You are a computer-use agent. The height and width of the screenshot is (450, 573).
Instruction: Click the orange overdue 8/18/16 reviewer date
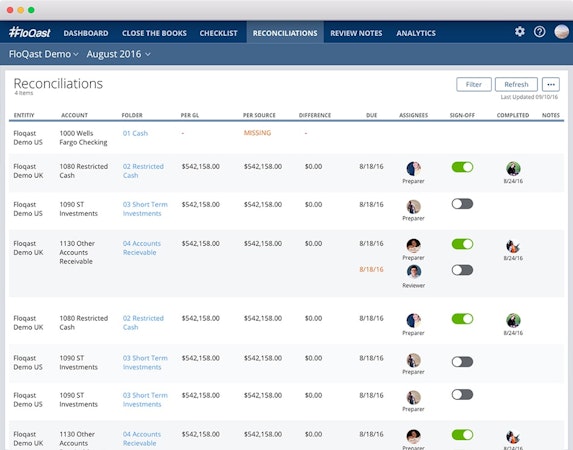click(371, 269)
